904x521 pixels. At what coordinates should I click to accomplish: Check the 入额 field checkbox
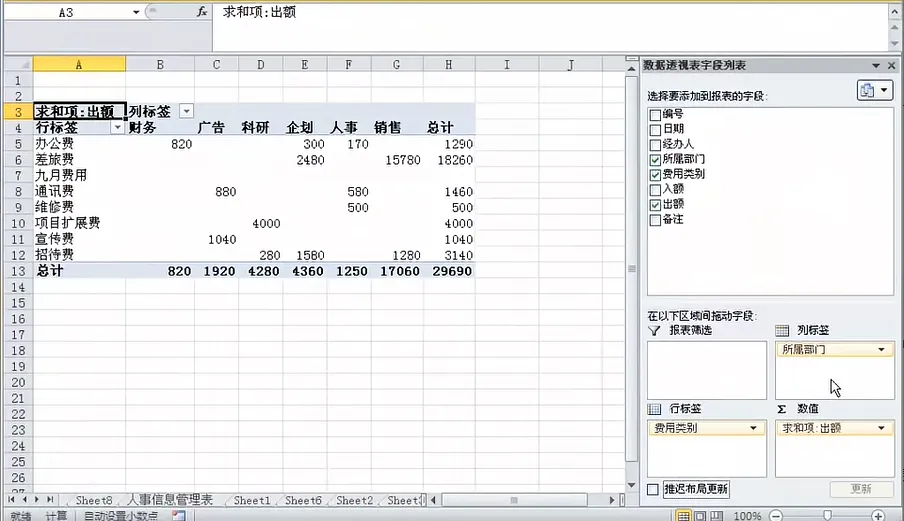tap(655, 190)
